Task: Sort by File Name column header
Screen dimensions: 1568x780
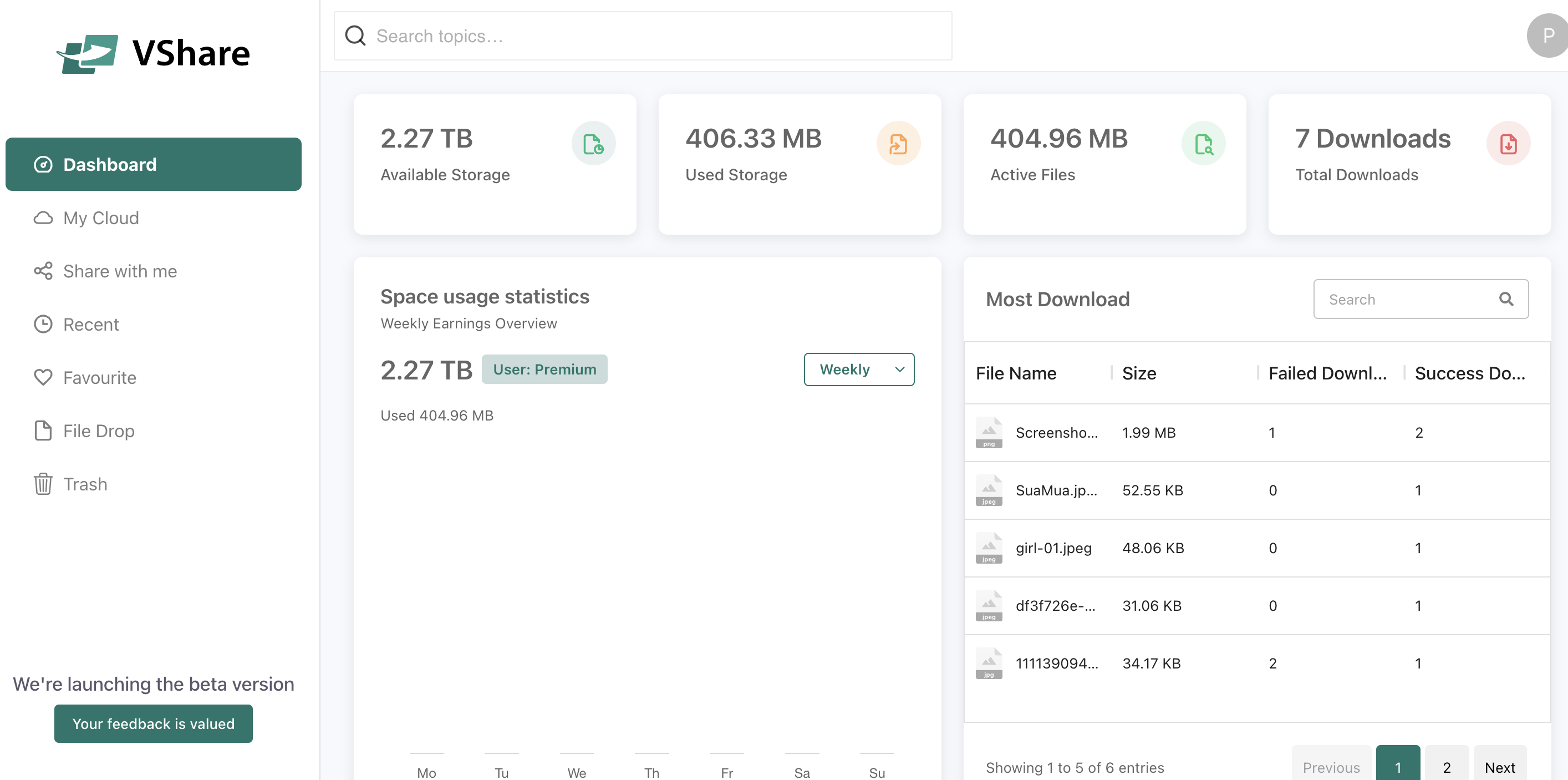Action: click(x=1016, y=373)
